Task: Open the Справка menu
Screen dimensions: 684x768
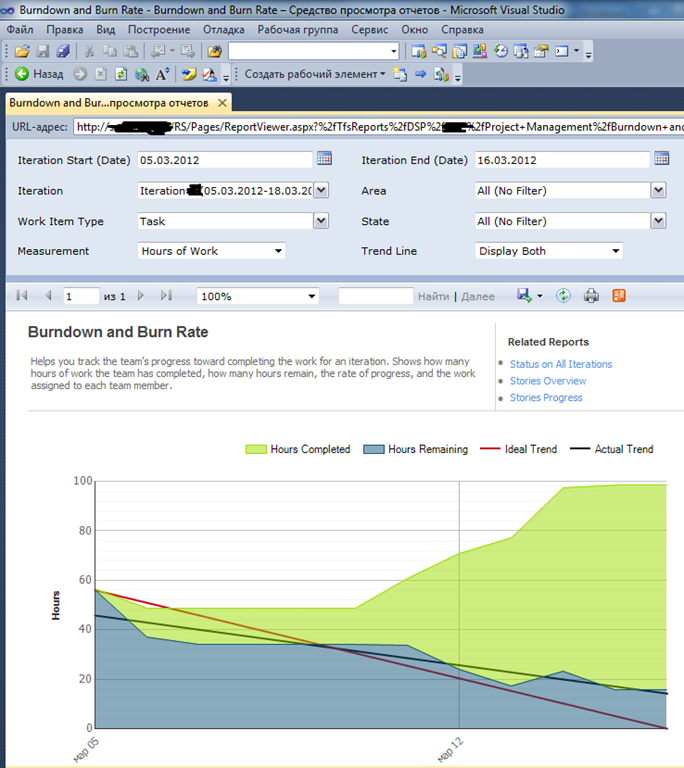Action: 462,29
